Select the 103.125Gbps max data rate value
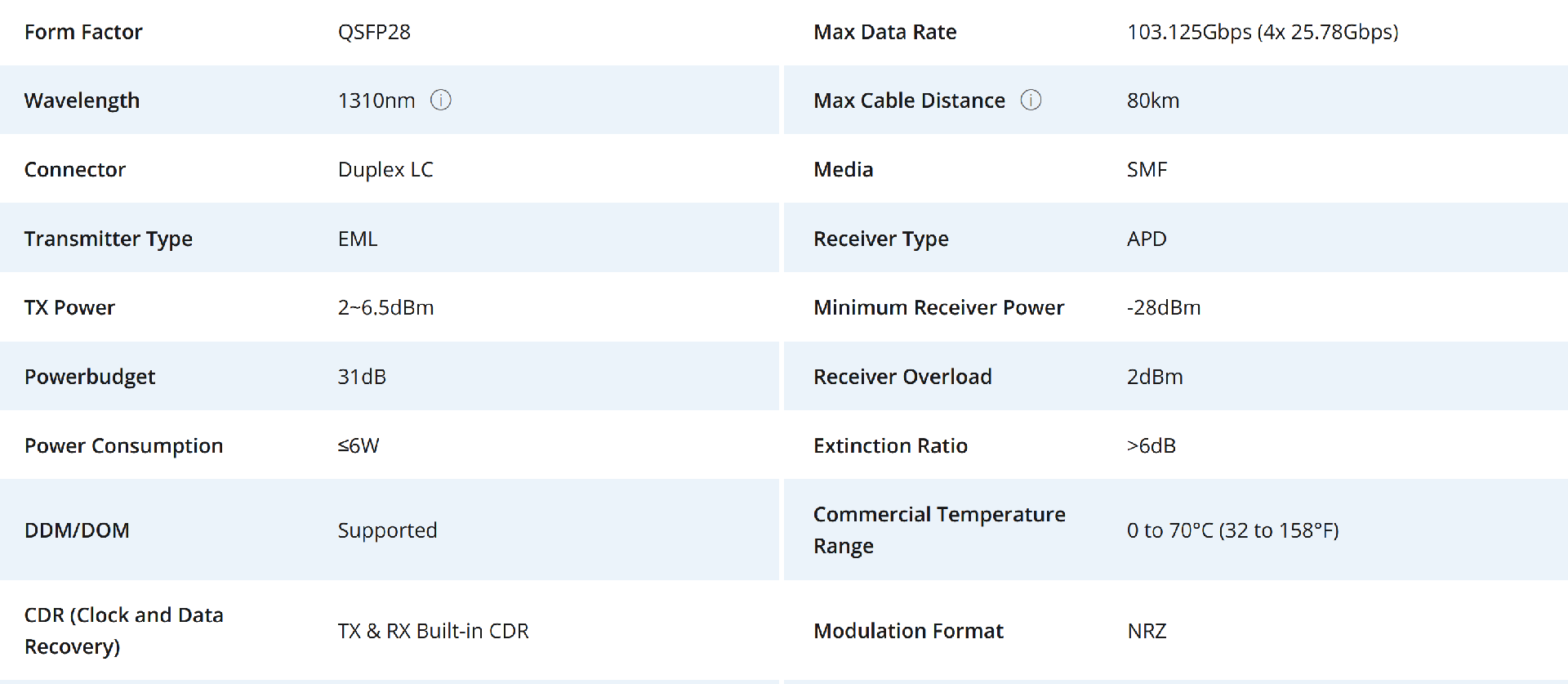1568x684 pixels. 1263,32
